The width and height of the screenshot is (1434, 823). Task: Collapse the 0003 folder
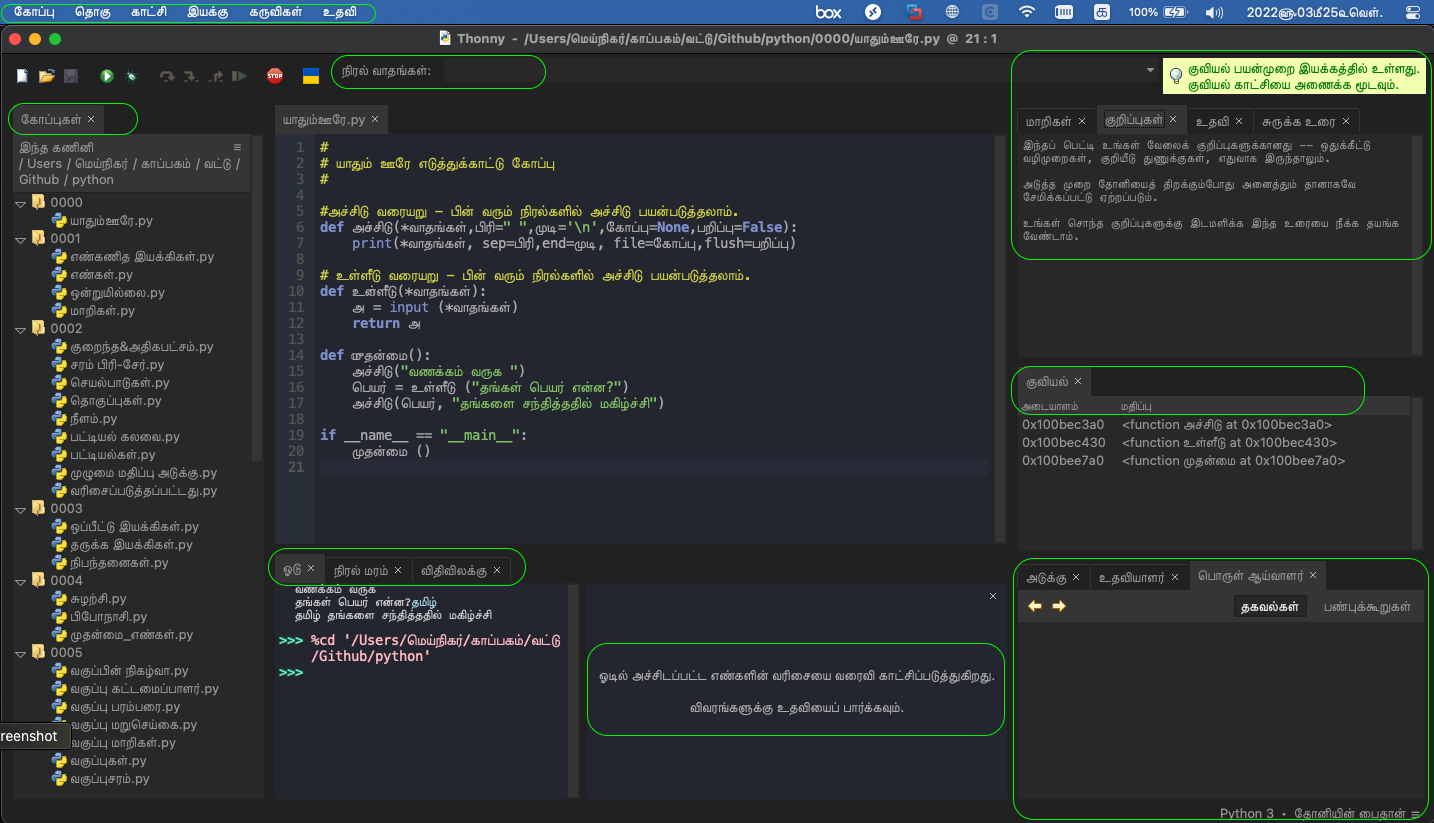point(21,509)
